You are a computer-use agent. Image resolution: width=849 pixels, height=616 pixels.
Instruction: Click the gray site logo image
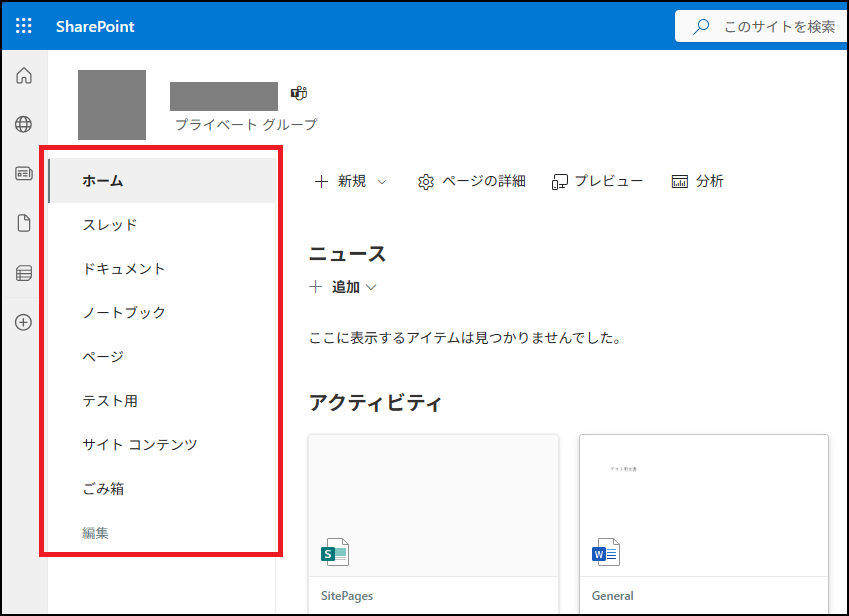pos(112,104)
